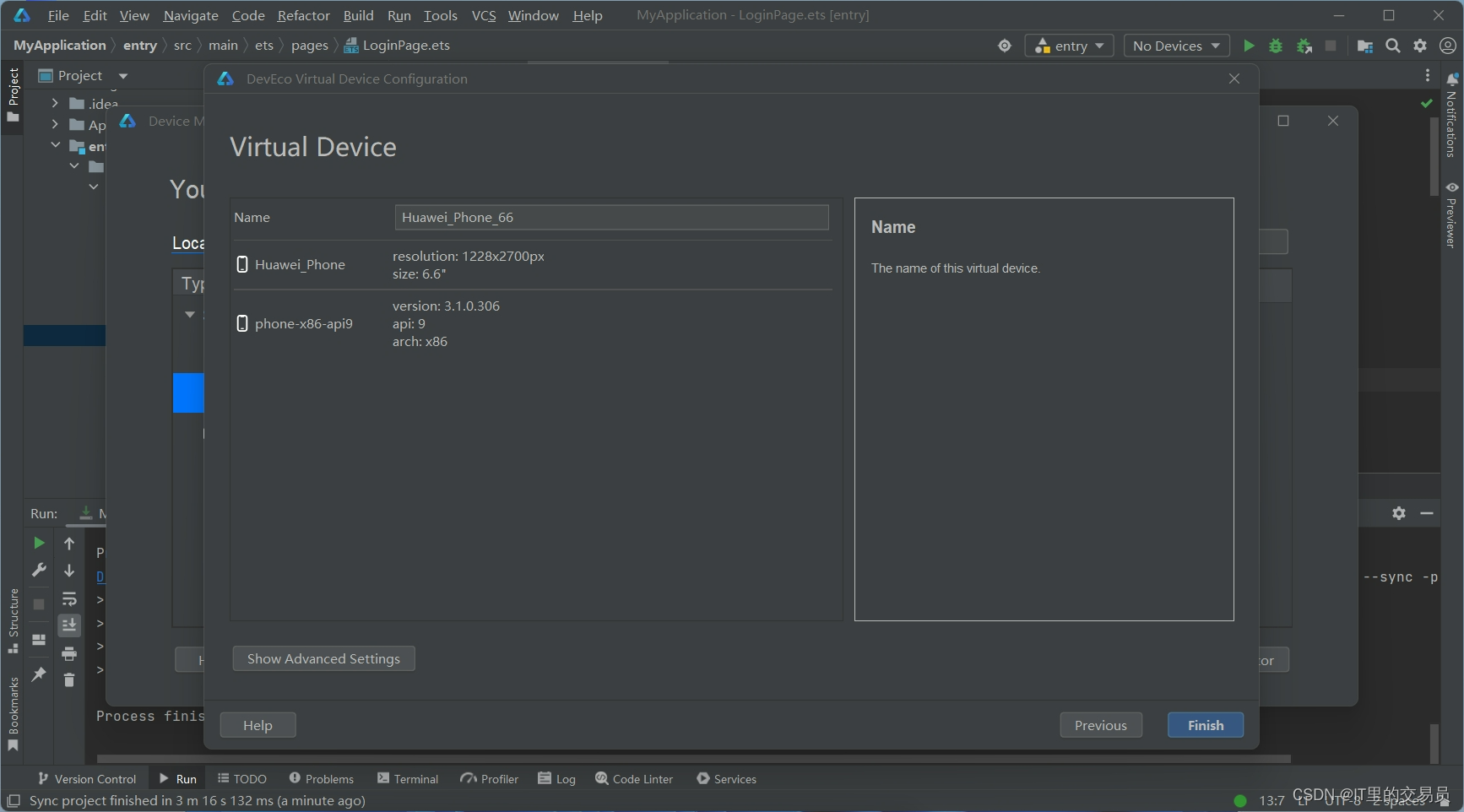Open the Project Structure icon
Screen dimensions: 1464x812
(x=1364, y=46)
